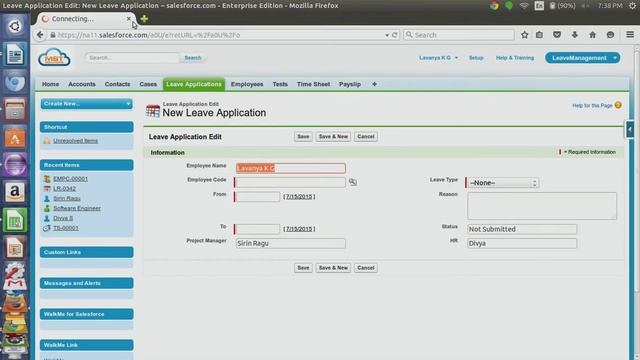The height and width of the screenshot is (360, 640).
Task: Open the LeaveManagement app menu
Action: point(582,58)
